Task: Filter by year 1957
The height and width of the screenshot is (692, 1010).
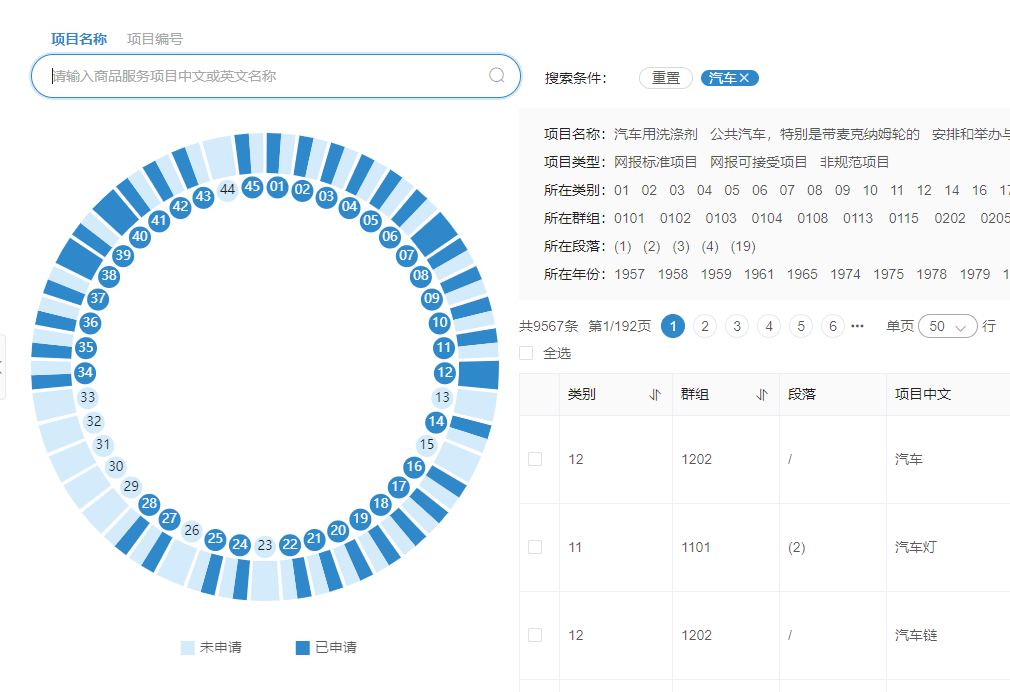Action: tap(629, 274)
